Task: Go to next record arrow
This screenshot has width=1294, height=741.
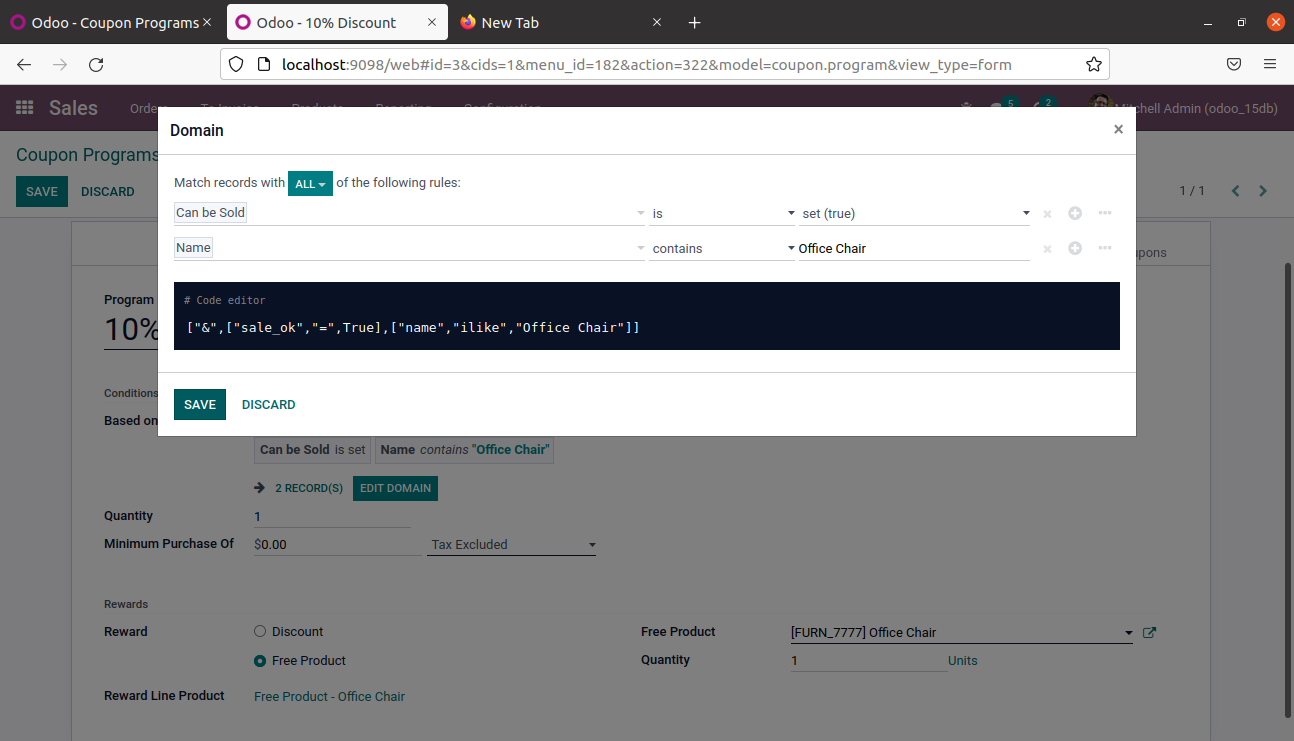Action: pos(1263,191)
